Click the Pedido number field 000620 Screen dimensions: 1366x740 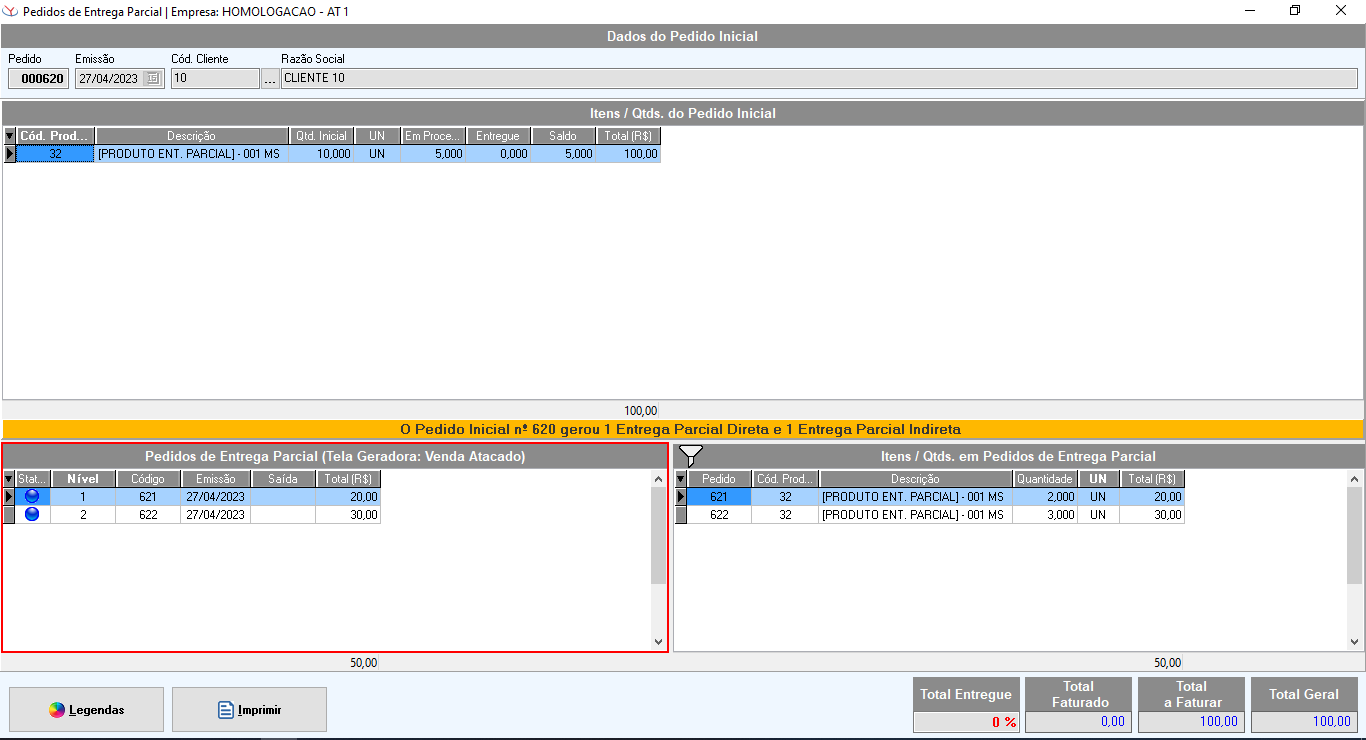[39, 78]
